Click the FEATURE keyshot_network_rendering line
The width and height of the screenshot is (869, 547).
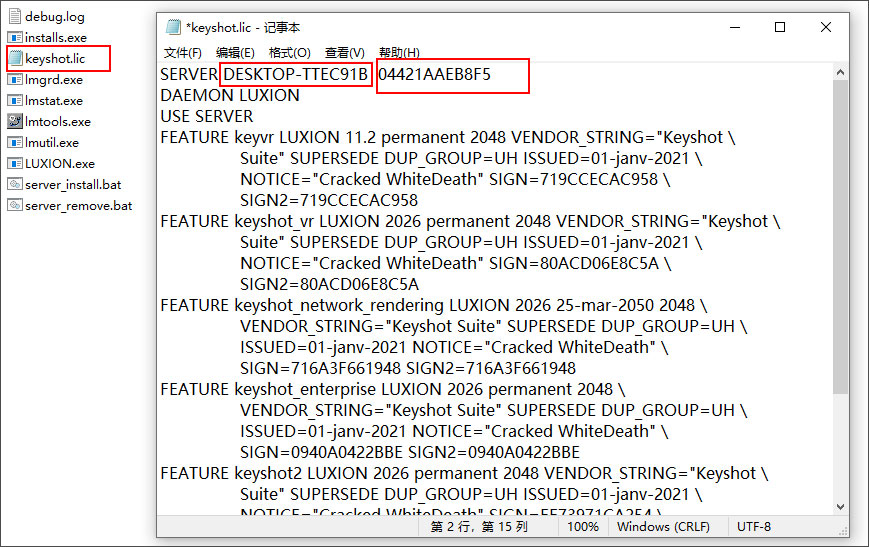coord(433,305)
